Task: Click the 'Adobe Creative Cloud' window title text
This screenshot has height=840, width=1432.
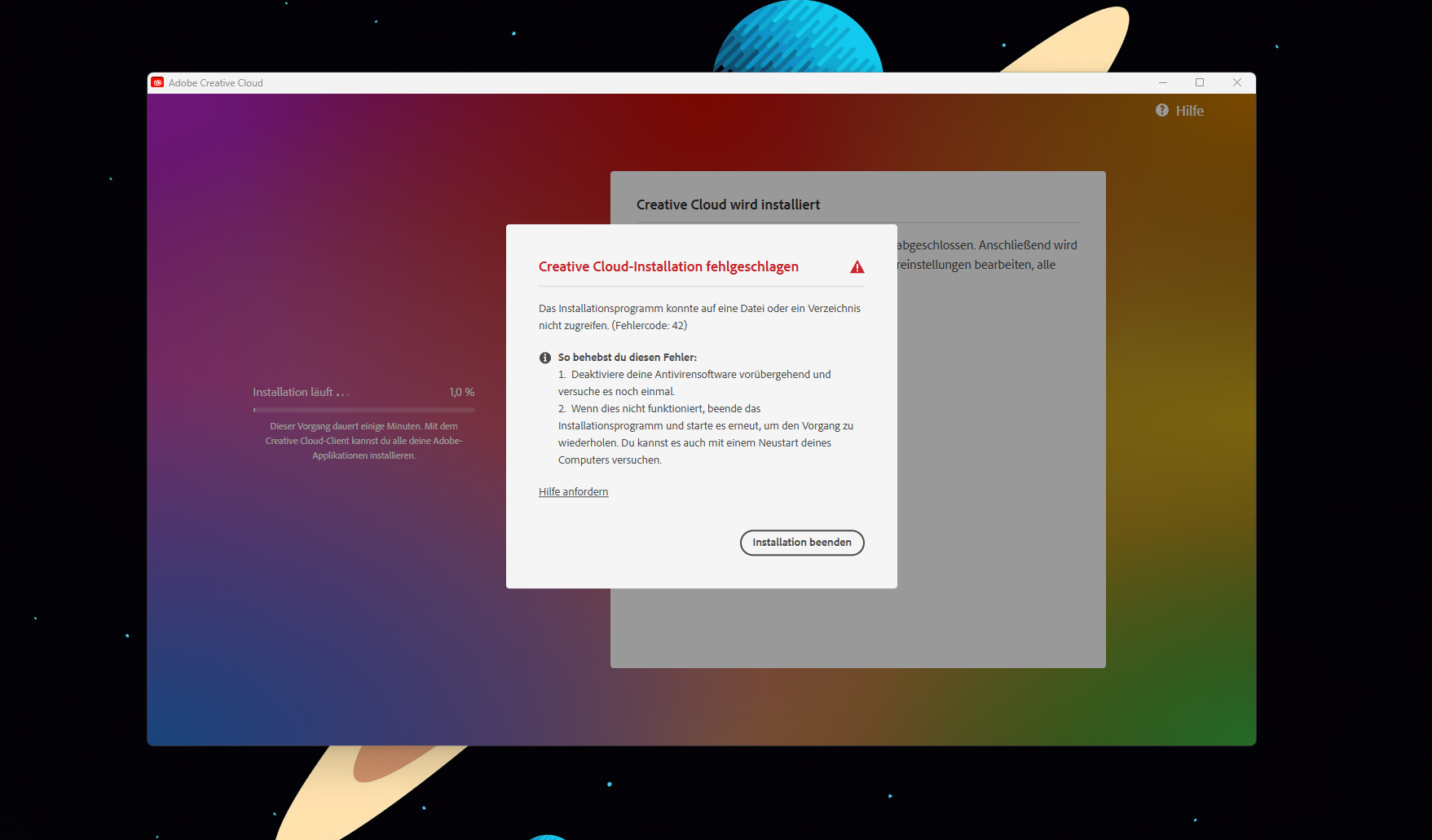Action: [216, 83]
